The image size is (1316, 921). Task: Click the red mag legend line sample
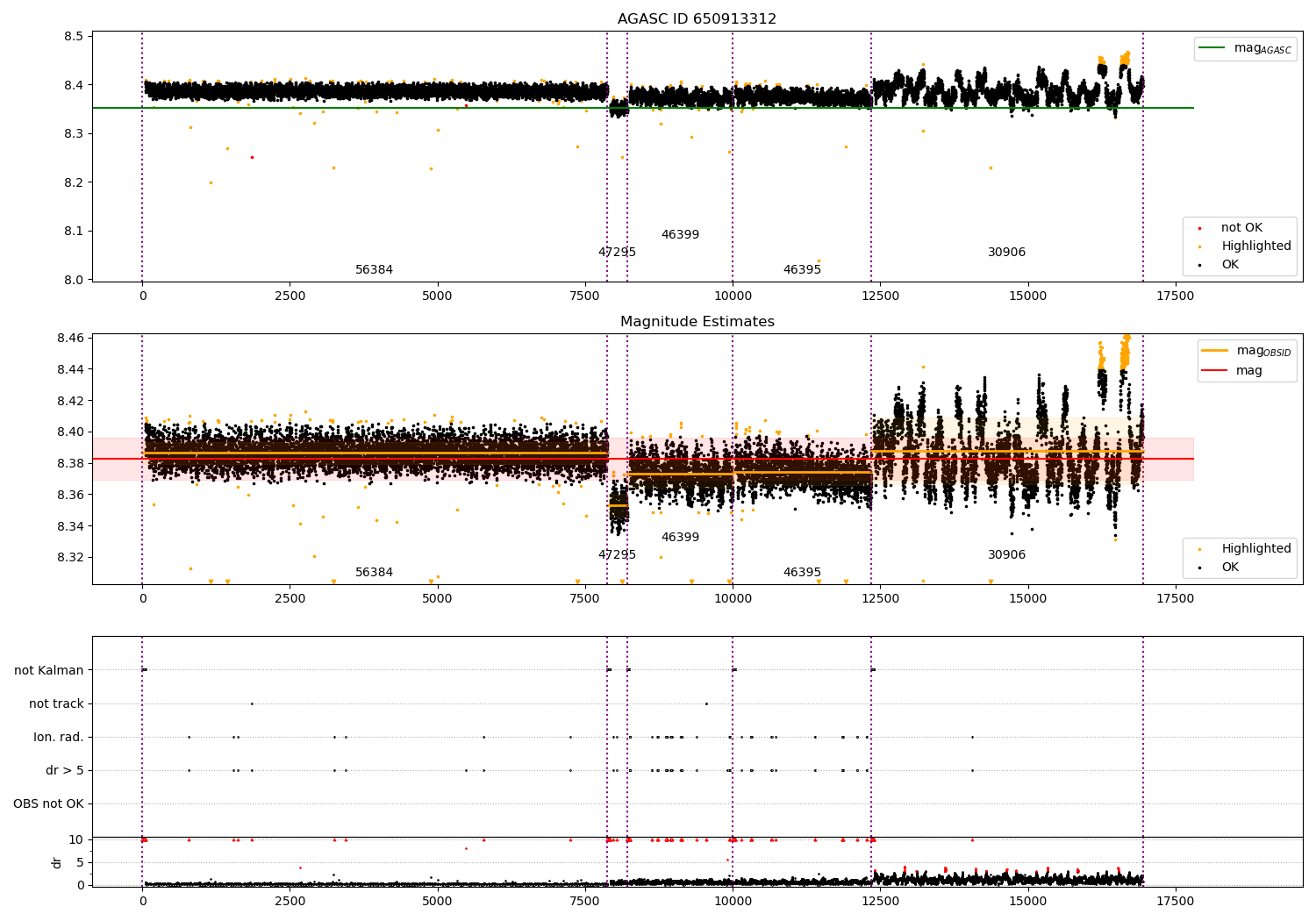pos(1216,371)
